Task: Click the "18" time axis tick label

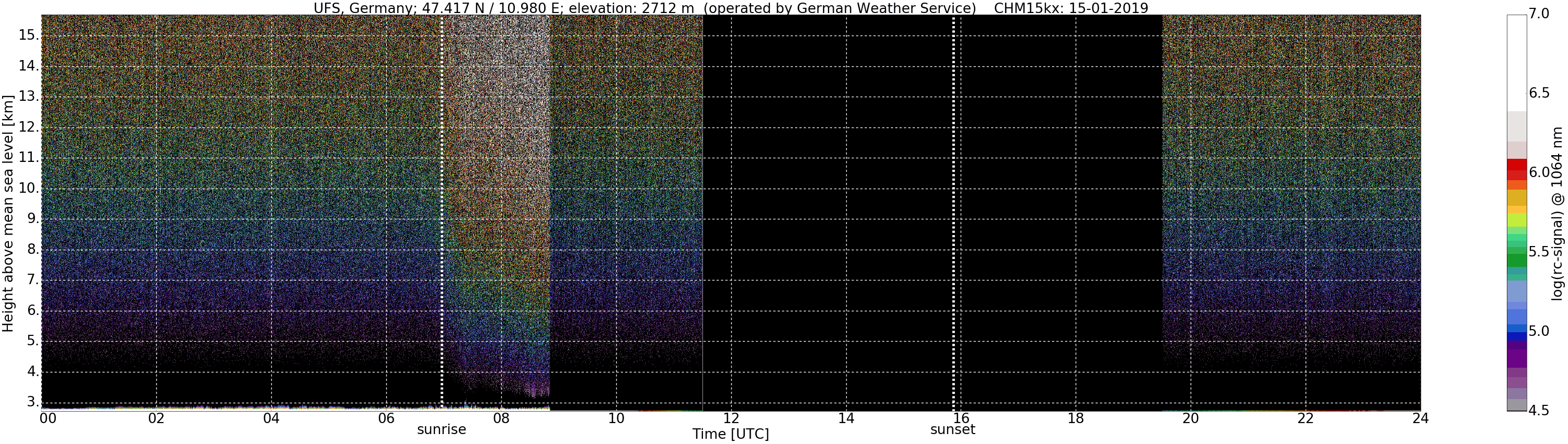Action: tap(1076, 418)
